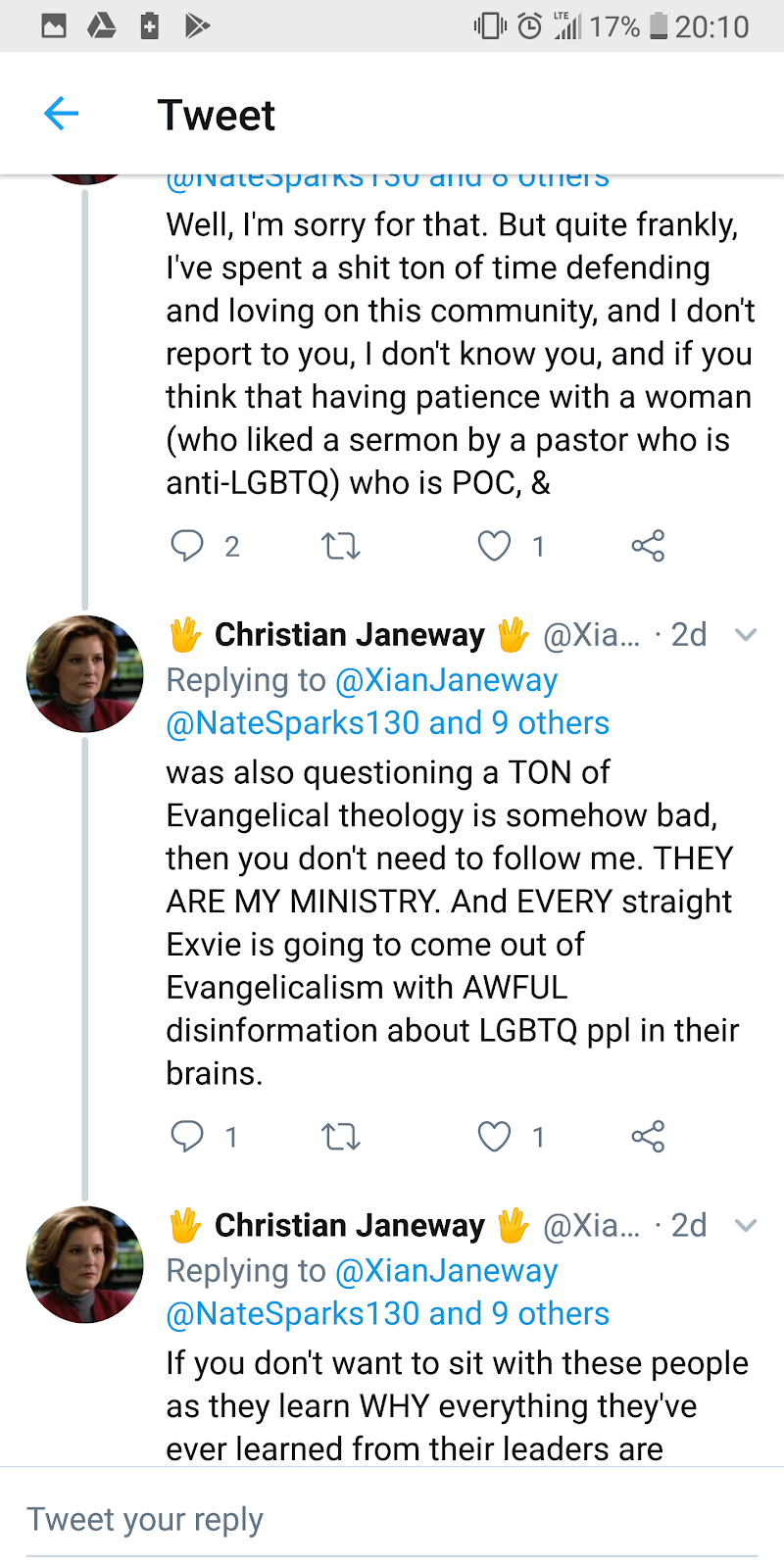The image size is (784, 1568).
Task: Share the tweet ending with 'POC, &'
Action: pos(648,545)
